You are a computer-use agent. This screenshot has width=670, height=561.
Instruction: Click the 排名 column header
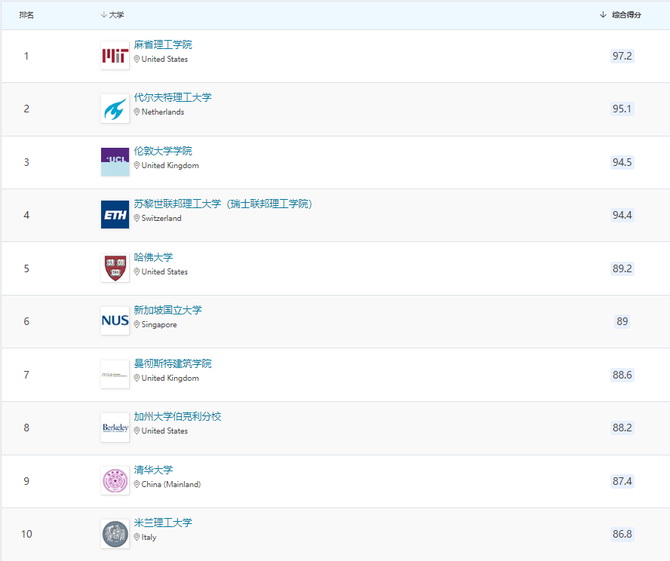[x=26, y=15]
